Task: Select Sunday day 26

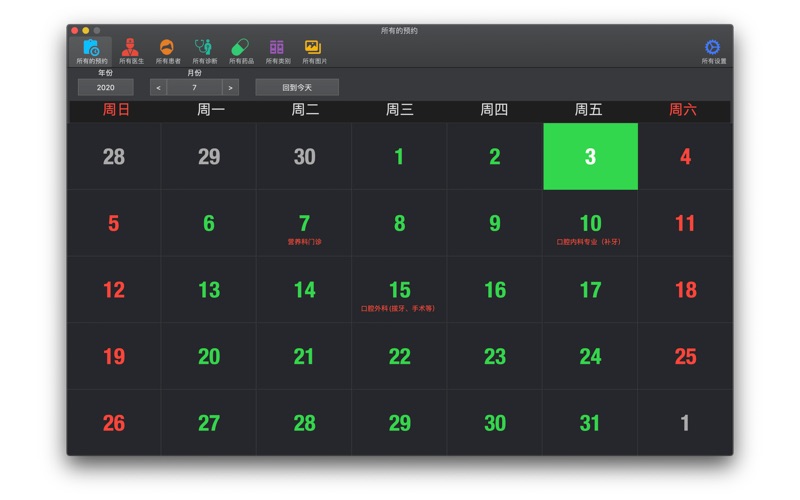Action: point(114,423)
